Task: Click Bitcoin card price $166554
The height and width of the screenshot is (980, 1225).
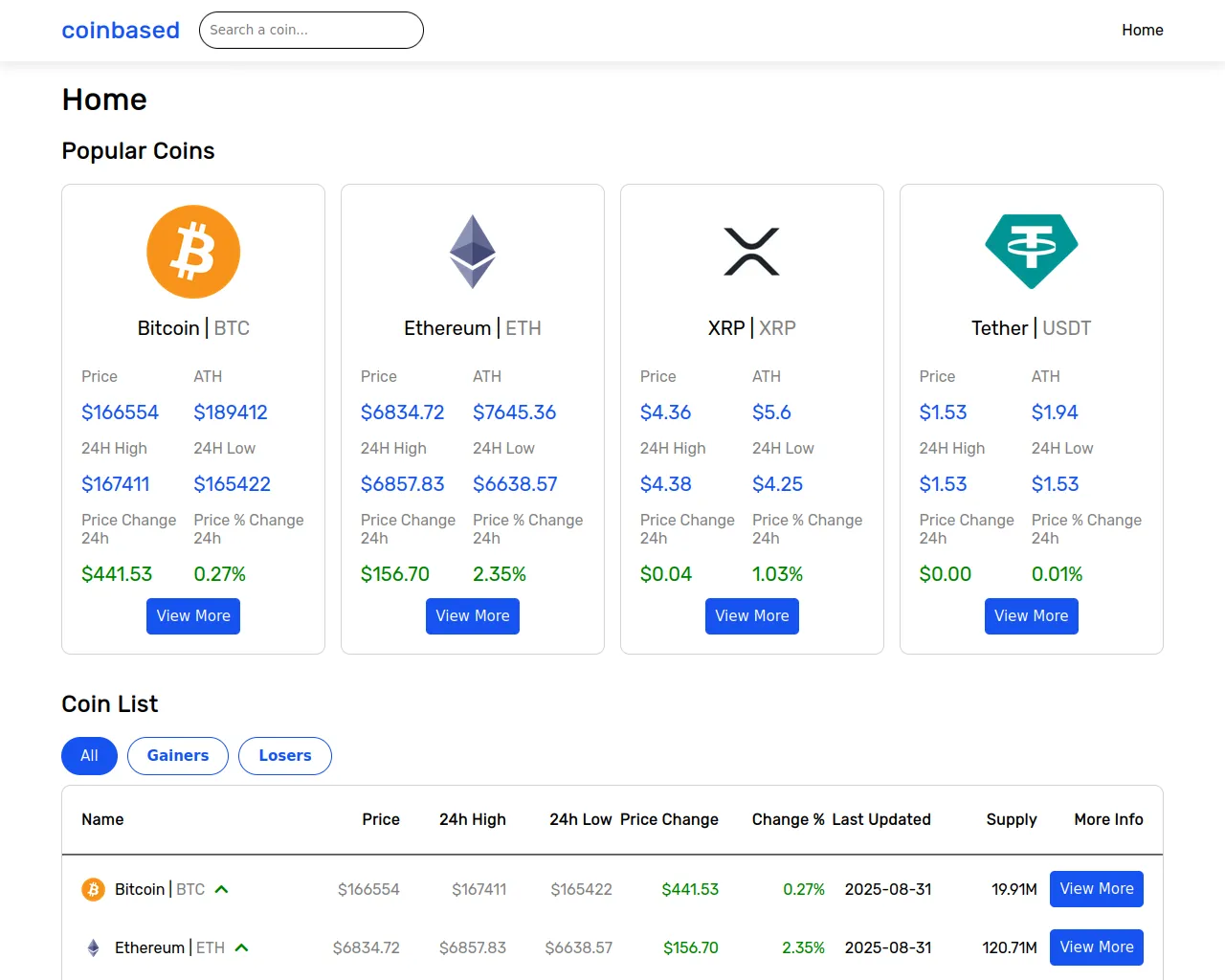Action: (120, 412)
